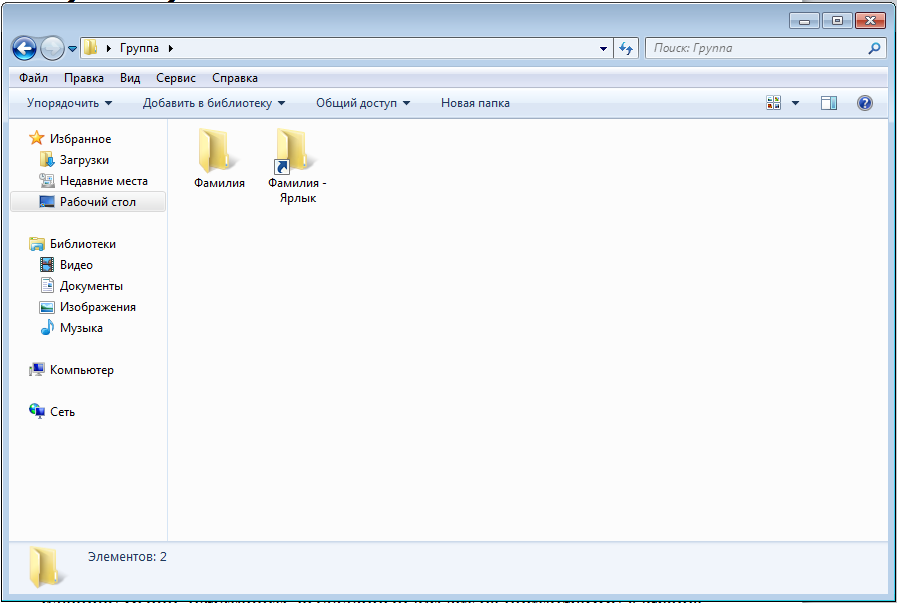Minimize the Группа window
The width and height of the screenshot is (897, 603).
click(x=804, y=21)
